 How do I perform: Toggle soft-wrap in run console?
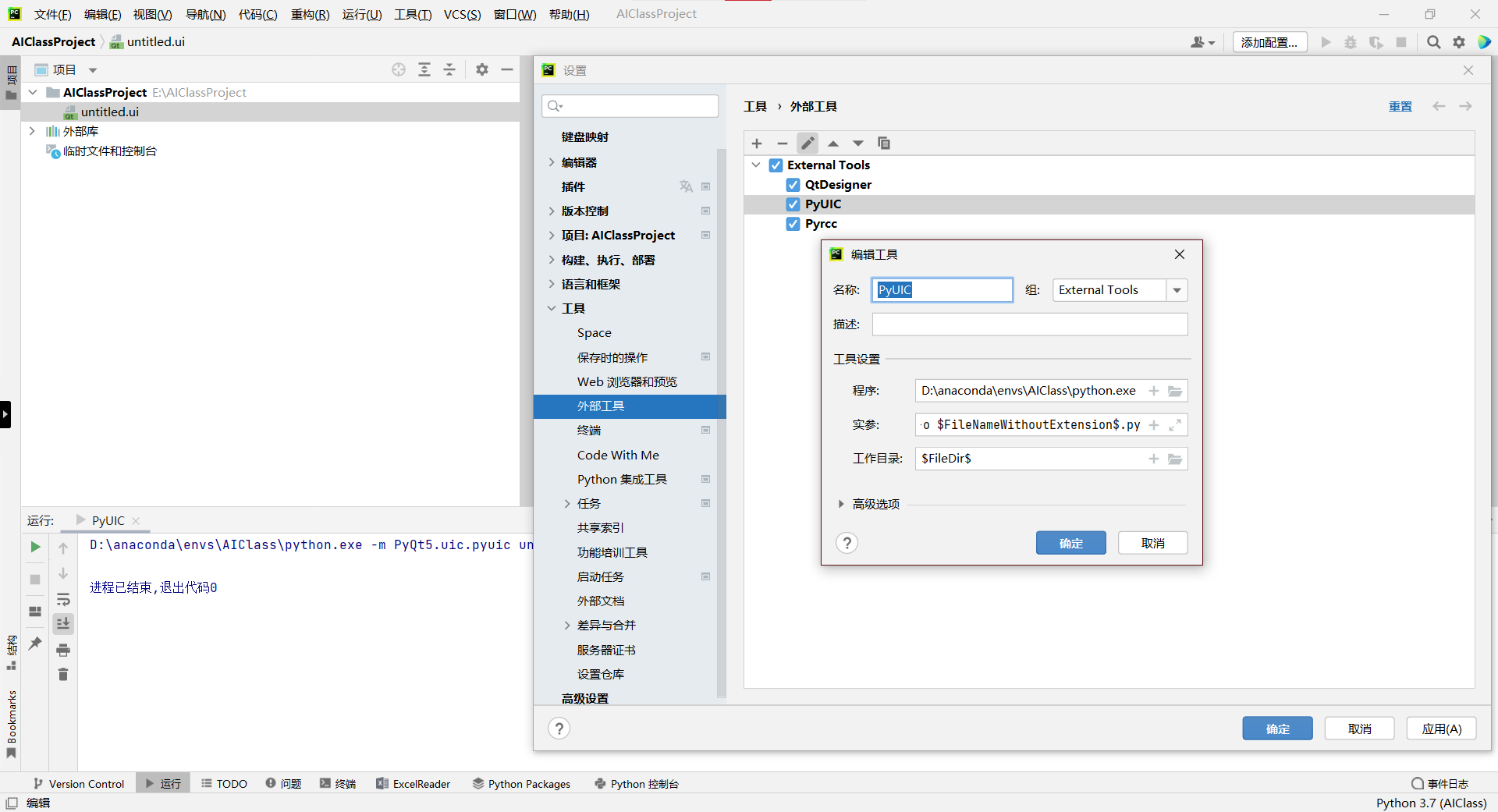(63, 599)
